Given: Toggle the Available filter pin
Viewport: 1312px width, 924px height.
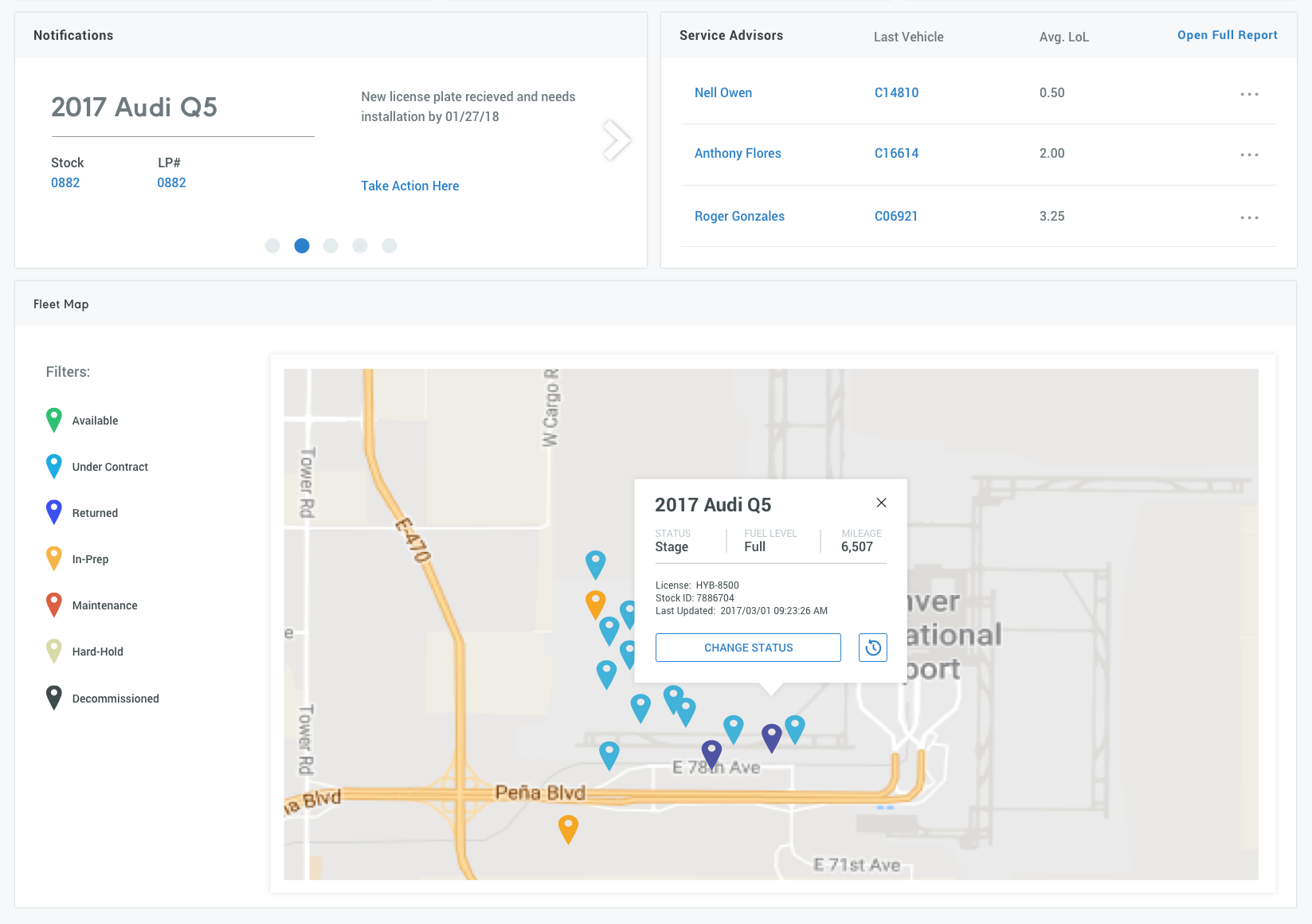Looking at the screenshot, I should click(54, 420).
